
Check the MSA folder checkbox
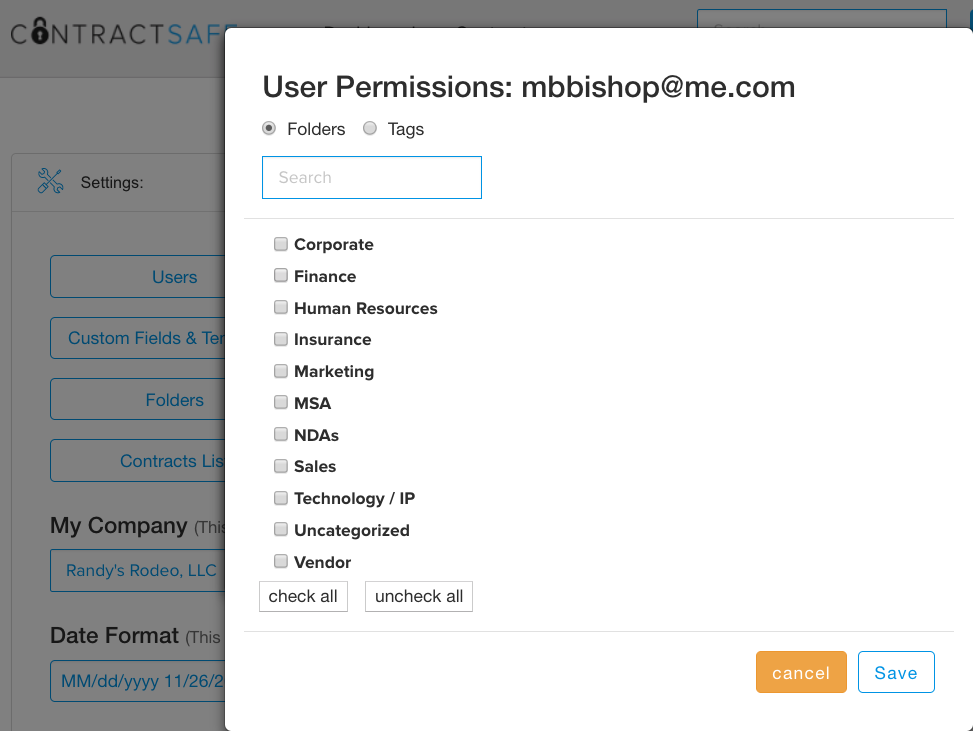[x=281, y=403]
